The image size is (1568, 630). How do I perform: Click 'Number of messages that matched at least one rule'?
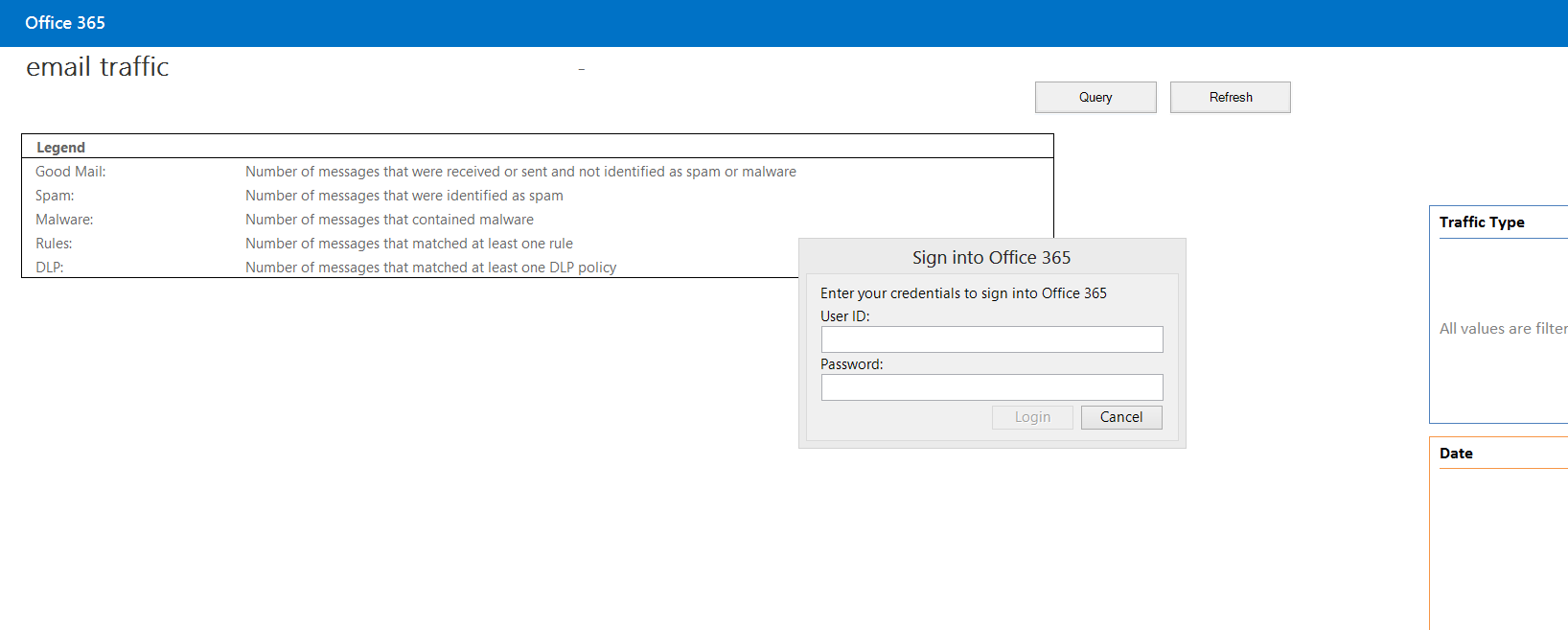(409, 244)
